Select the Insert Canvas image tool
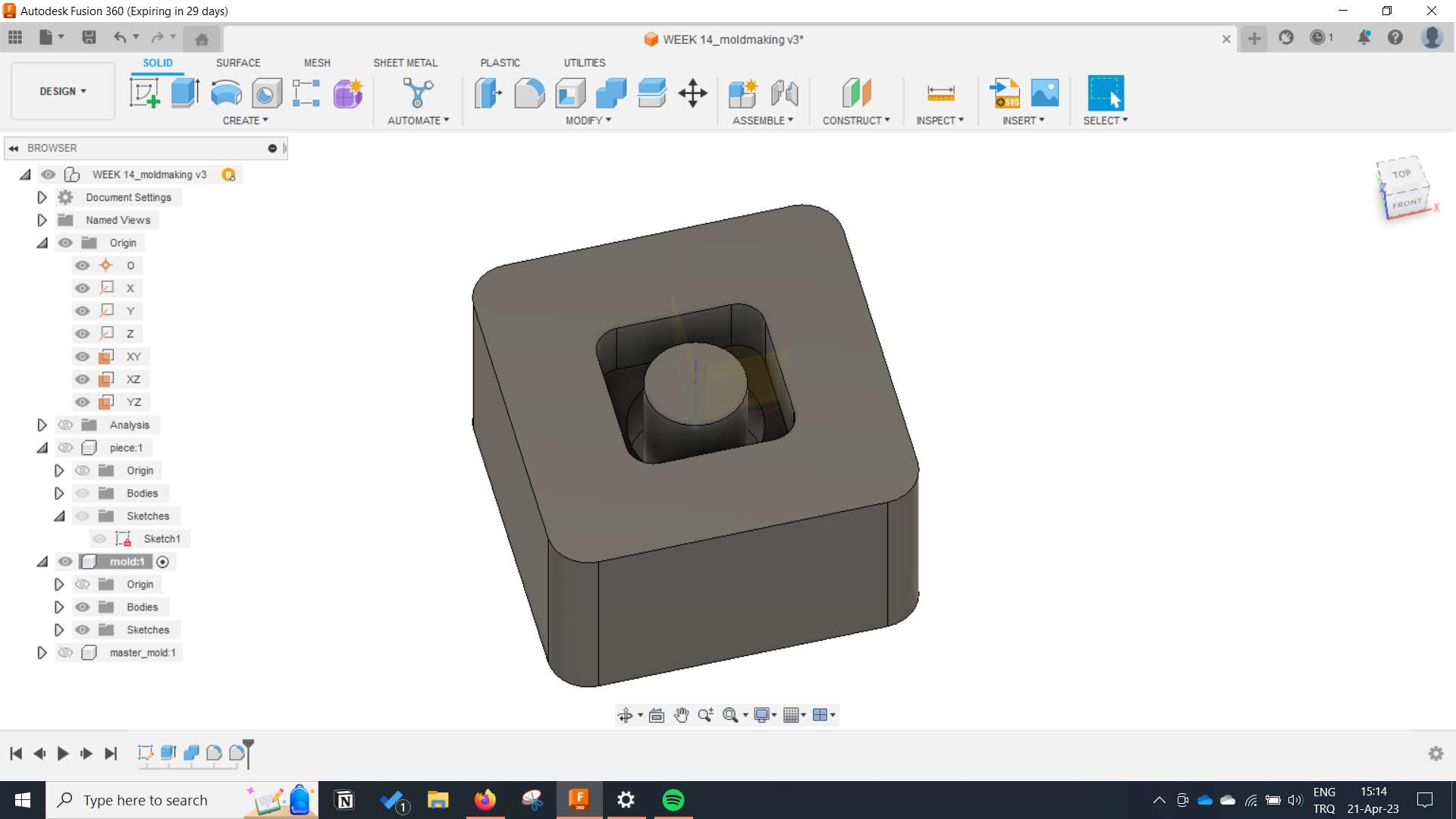Viewport: 1456px width, 819px height. [x=1045, y=93]
